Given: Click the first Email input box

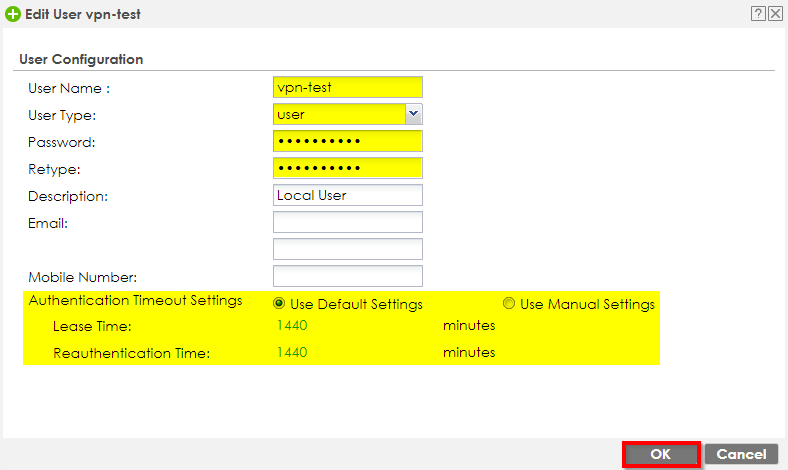Looking at the screenshot, I should click(347, 222).
